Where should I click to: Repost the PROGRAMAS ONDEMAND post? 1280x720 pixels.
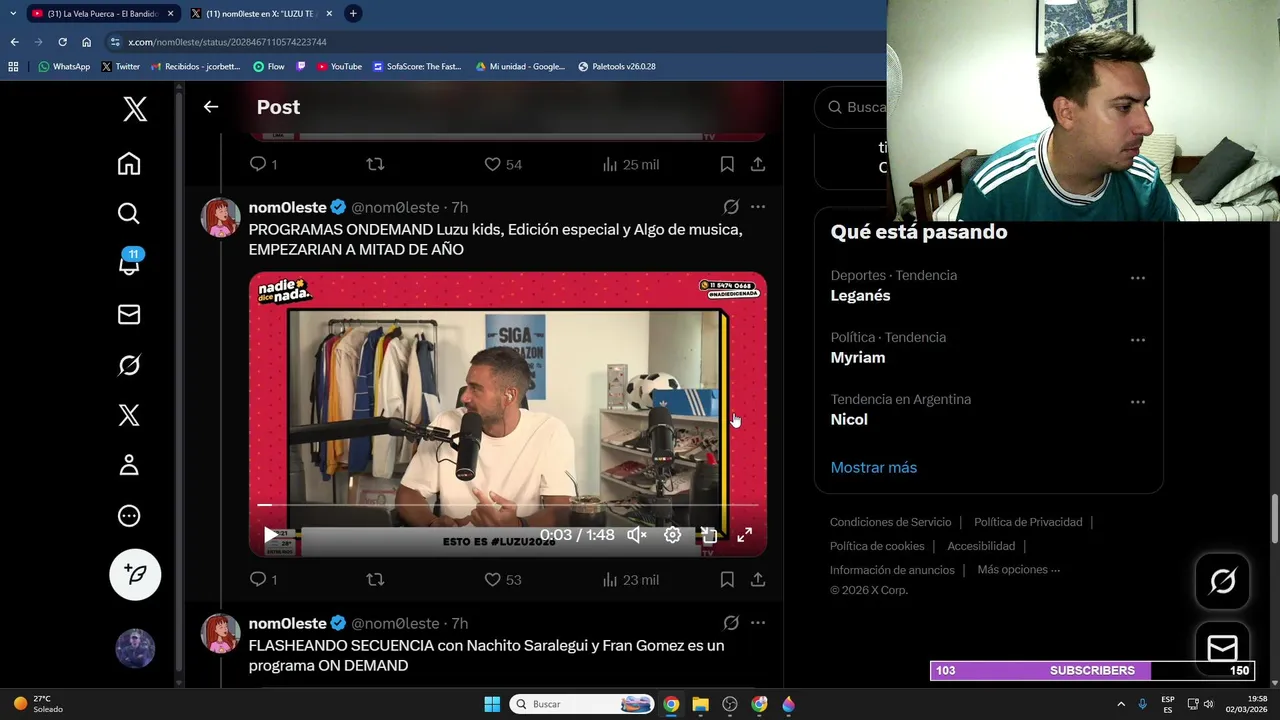(375, 579)
